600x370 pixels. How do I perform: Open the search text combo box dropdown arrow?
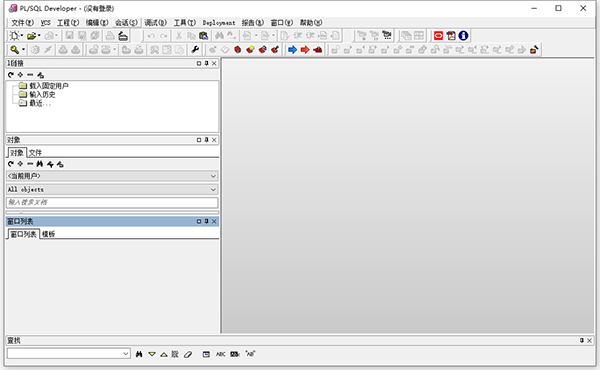pyautogui.click(x=126, y=354)
